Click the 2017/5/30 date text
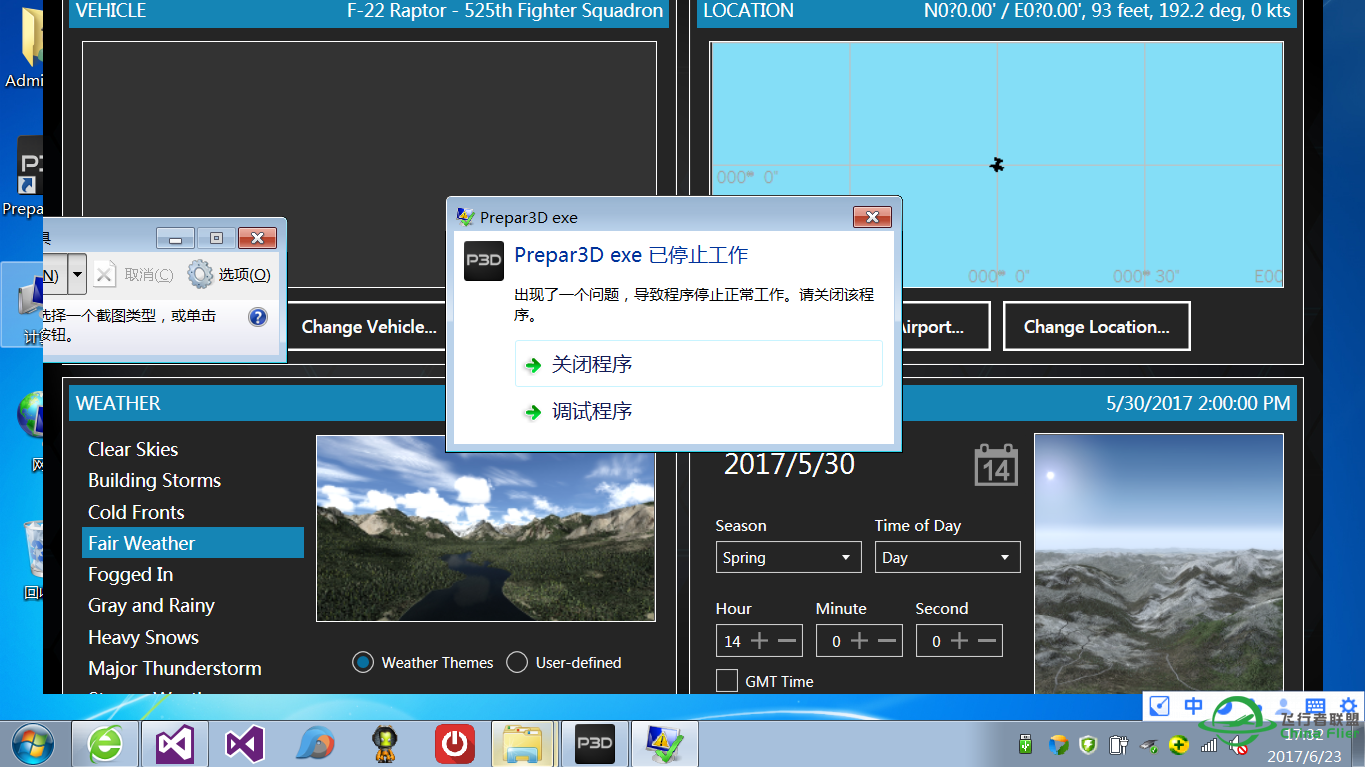 pyautogui.click(x=789, y=464)
